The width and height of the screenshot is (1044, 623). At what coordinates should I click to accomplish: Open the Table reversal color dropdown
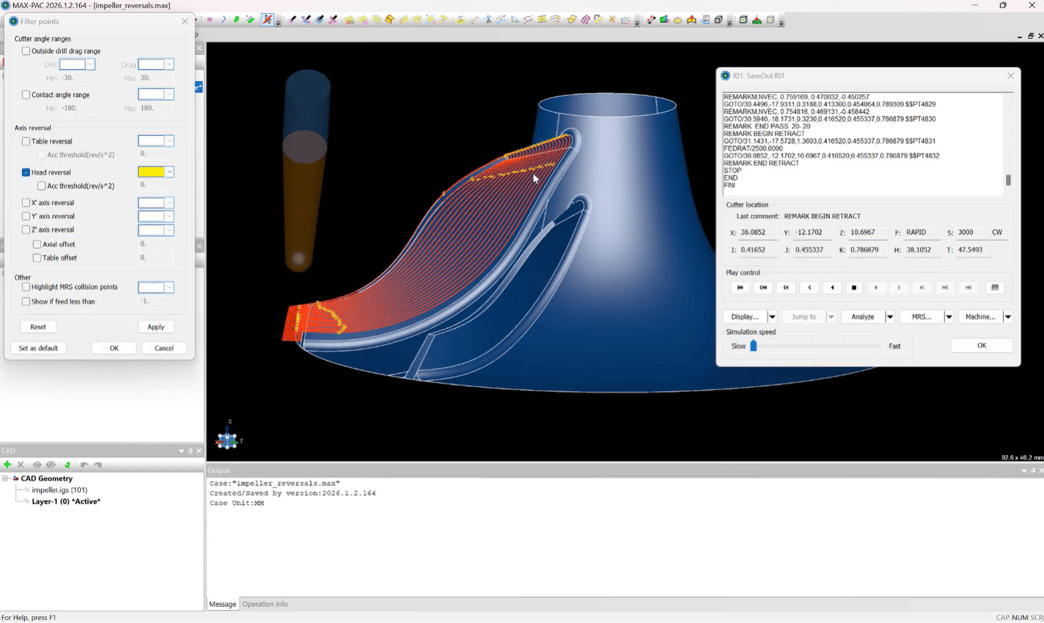click(x=169, y=141)
